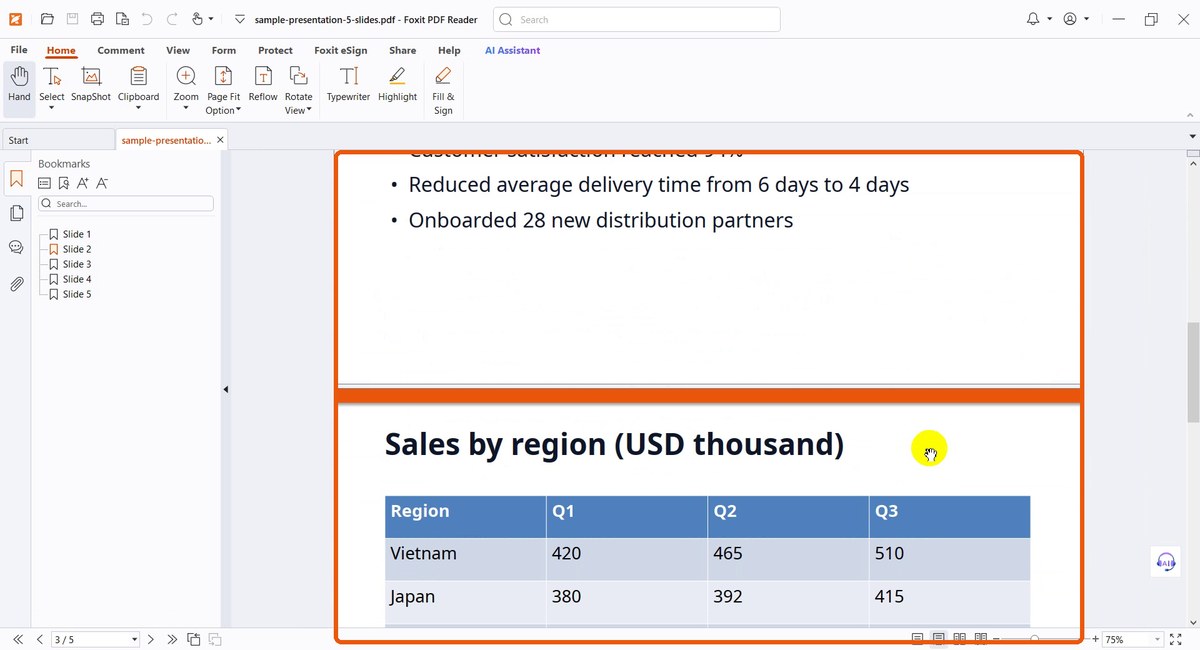Print the document using printer icon

(x=97, y=19)
